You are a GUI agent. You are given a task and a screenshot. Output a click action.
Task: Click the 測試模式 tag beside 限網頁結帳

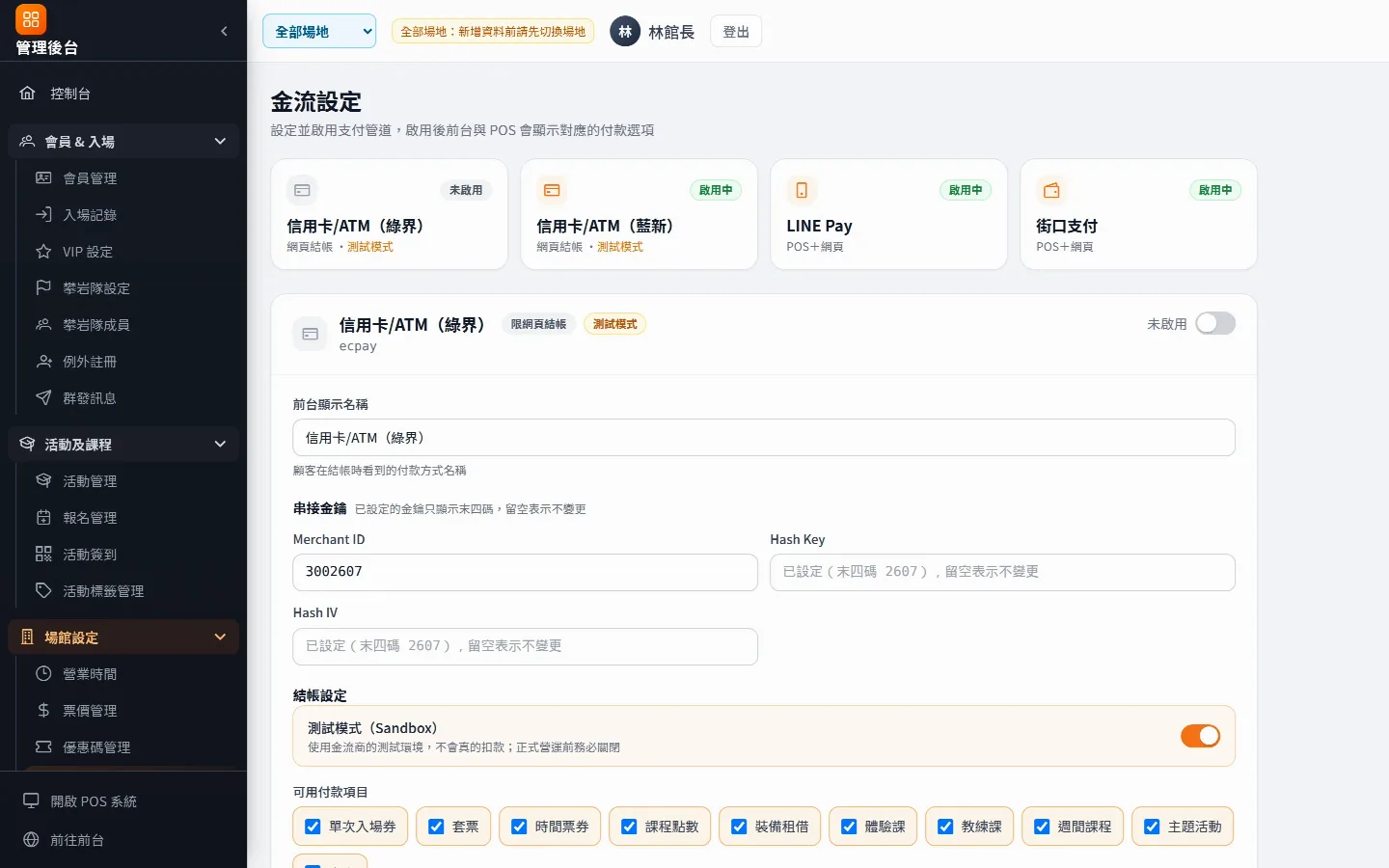point(614,324)
